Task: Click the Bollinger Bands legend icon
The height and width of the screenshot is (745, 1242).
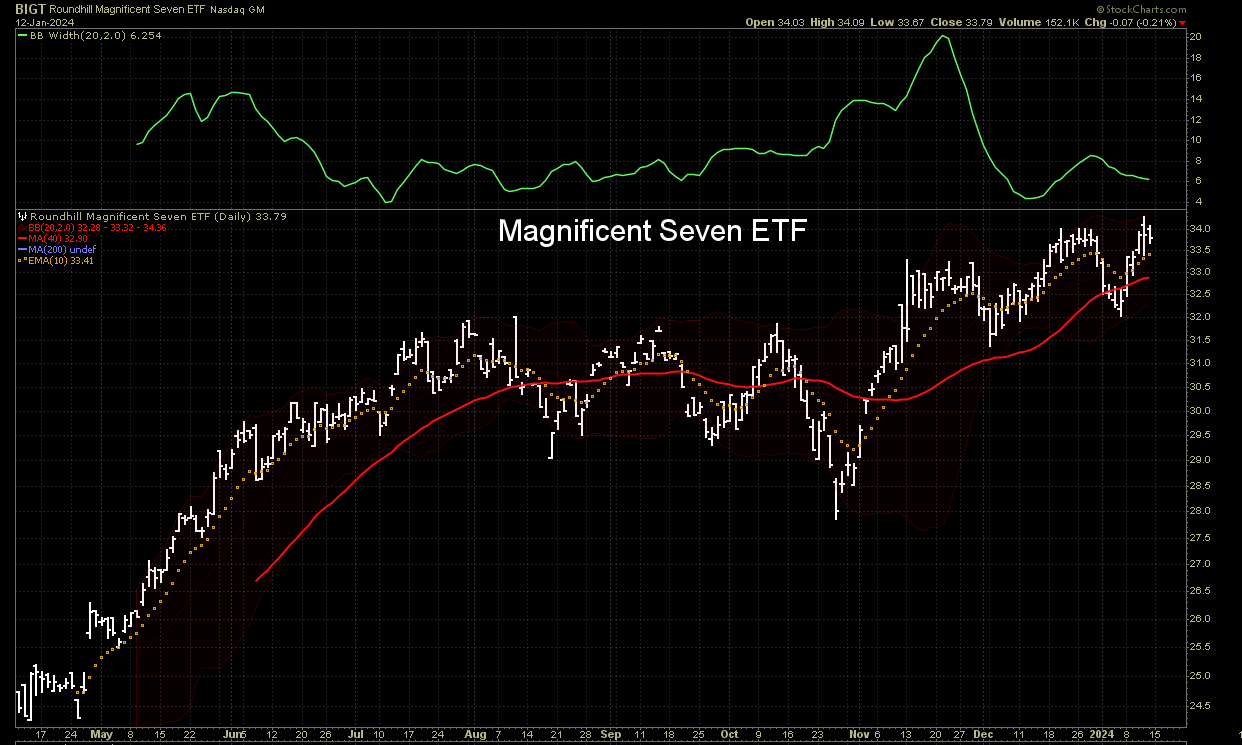Action: click(23, 228)
